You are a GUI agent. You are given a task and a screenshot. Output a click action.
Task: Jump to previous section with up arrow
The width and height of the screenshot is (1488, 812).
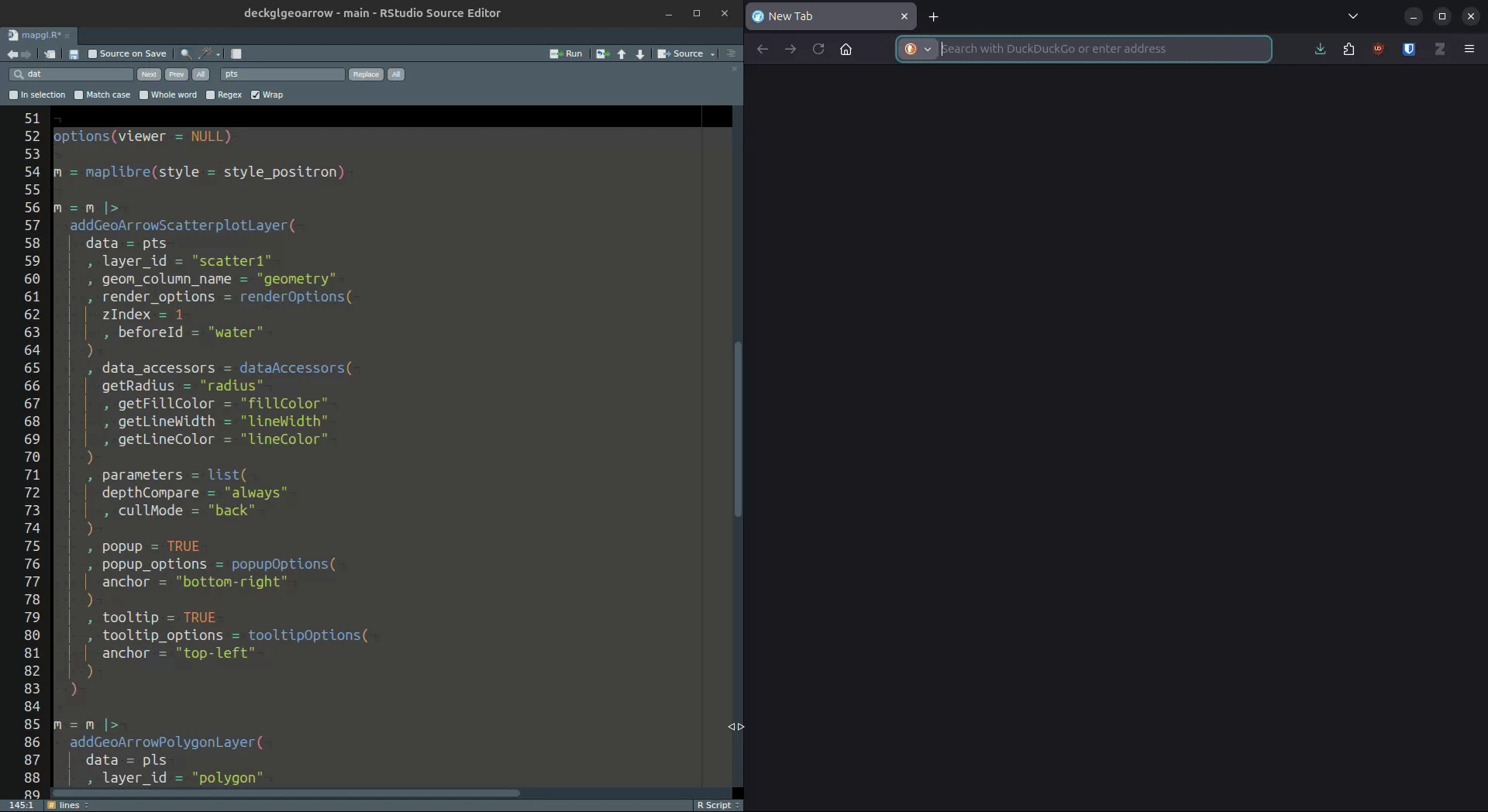[x=622, y=54]
